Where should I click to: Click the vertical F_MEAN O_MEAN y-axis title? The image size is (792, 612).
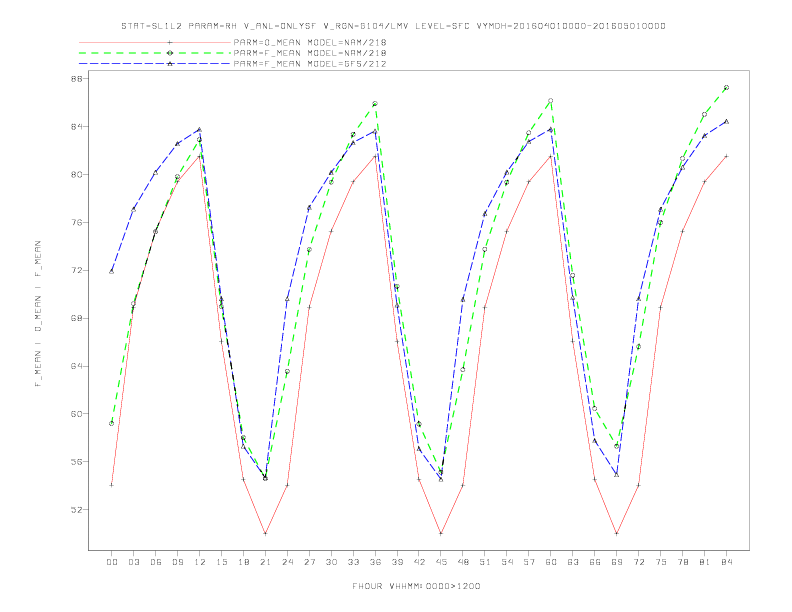[38, 314]
